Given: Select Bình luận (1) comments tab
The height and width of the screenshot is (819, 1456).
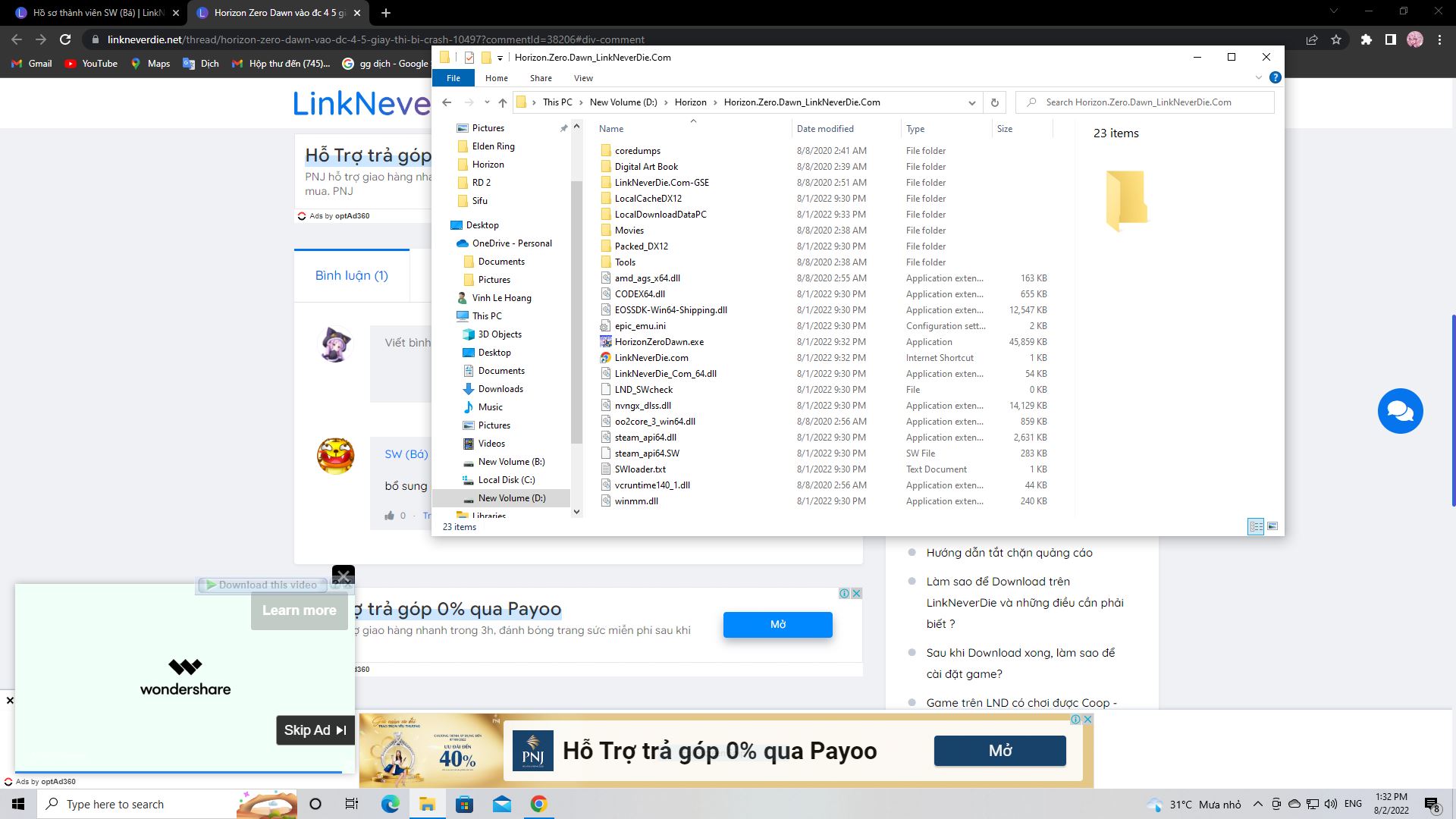Looking at the screenshot, I should pos(352,275).
